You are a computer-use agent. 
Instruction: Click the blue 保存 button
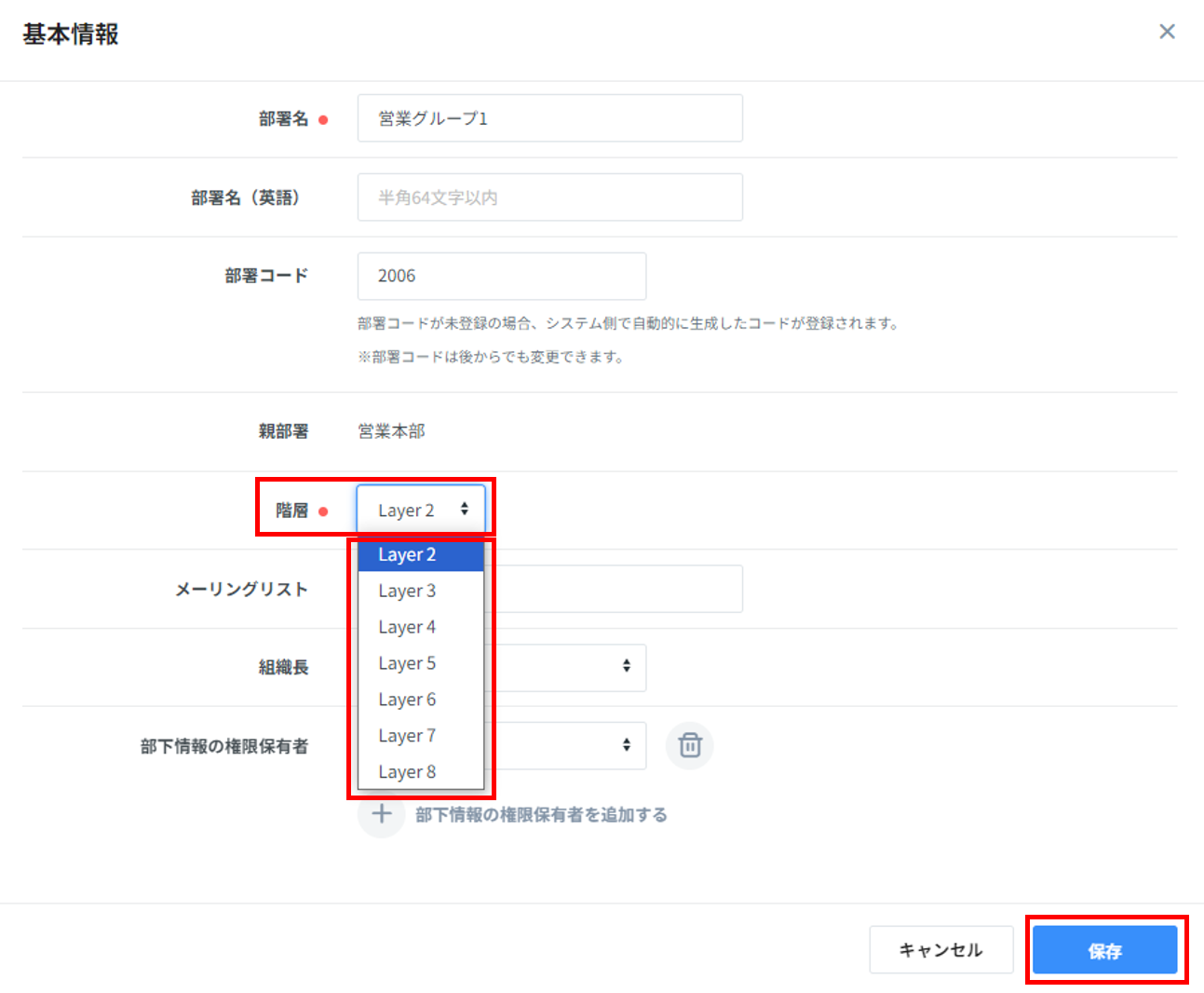coord(1104,950)
